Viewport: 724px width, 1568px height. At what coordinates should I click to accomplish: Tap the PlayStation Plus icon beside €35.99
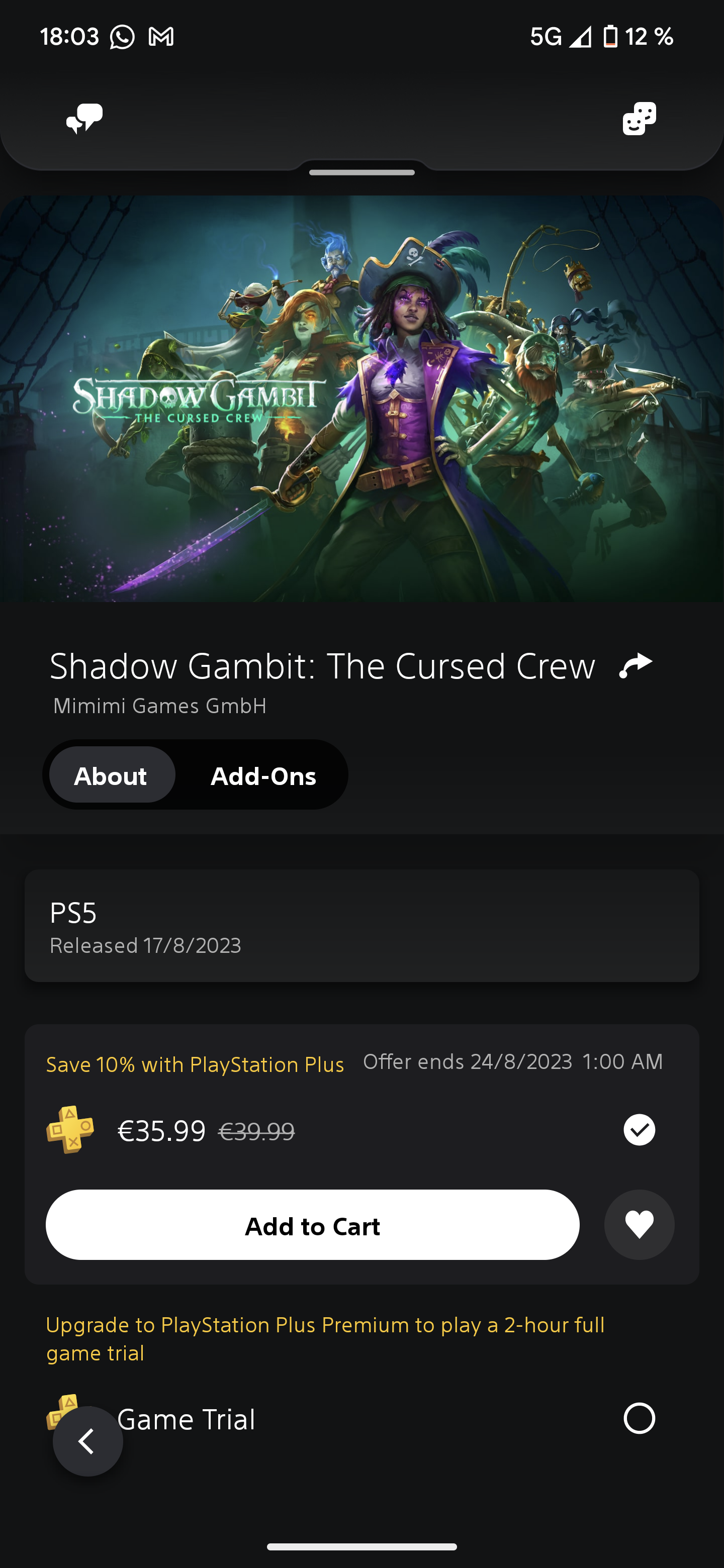pos(70,1130)
